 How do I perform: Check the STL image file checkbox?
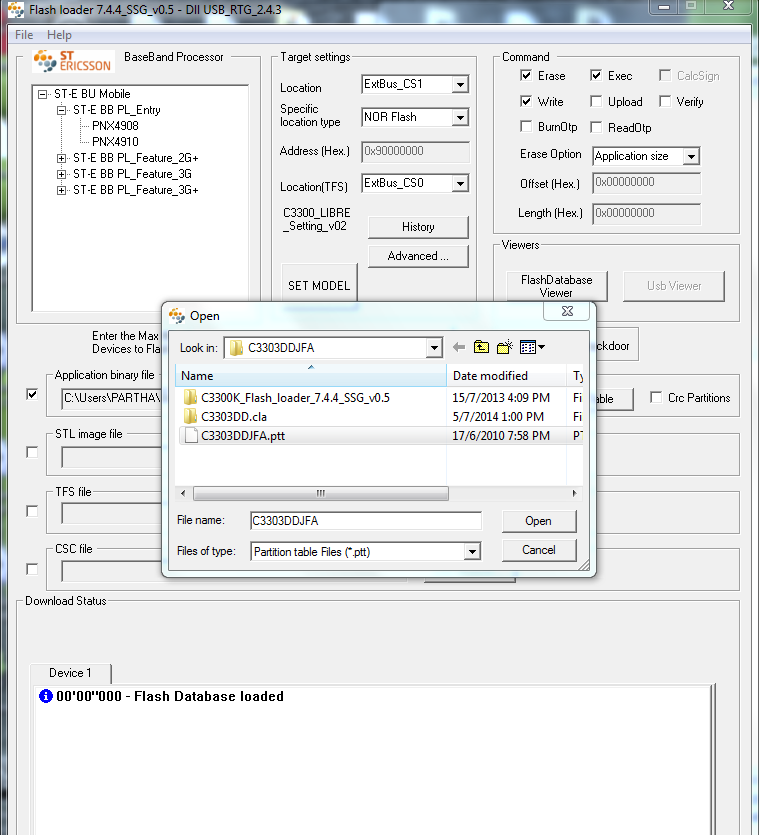pyautogui.click(x=32, y=452)
